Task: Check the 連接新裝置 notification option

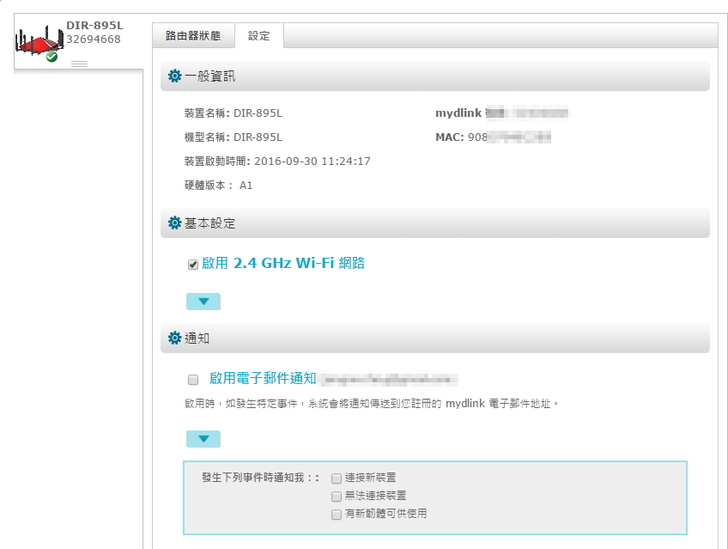Action: [337, 478]
